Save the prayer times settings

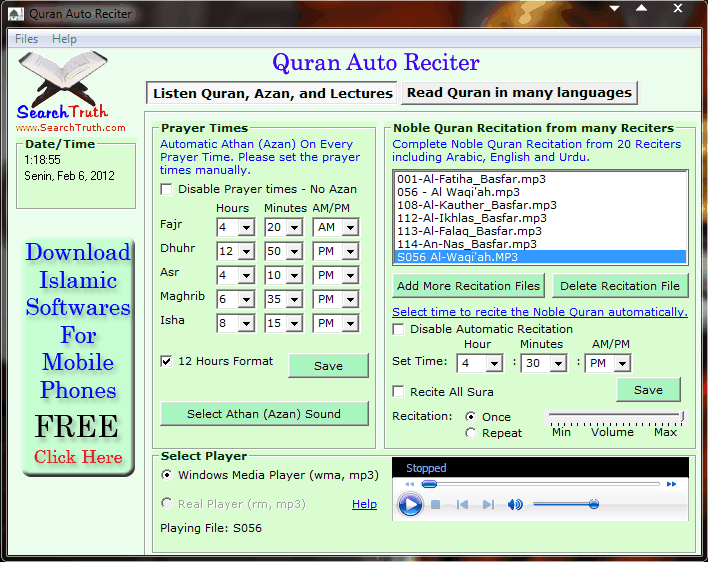point(328,366)
